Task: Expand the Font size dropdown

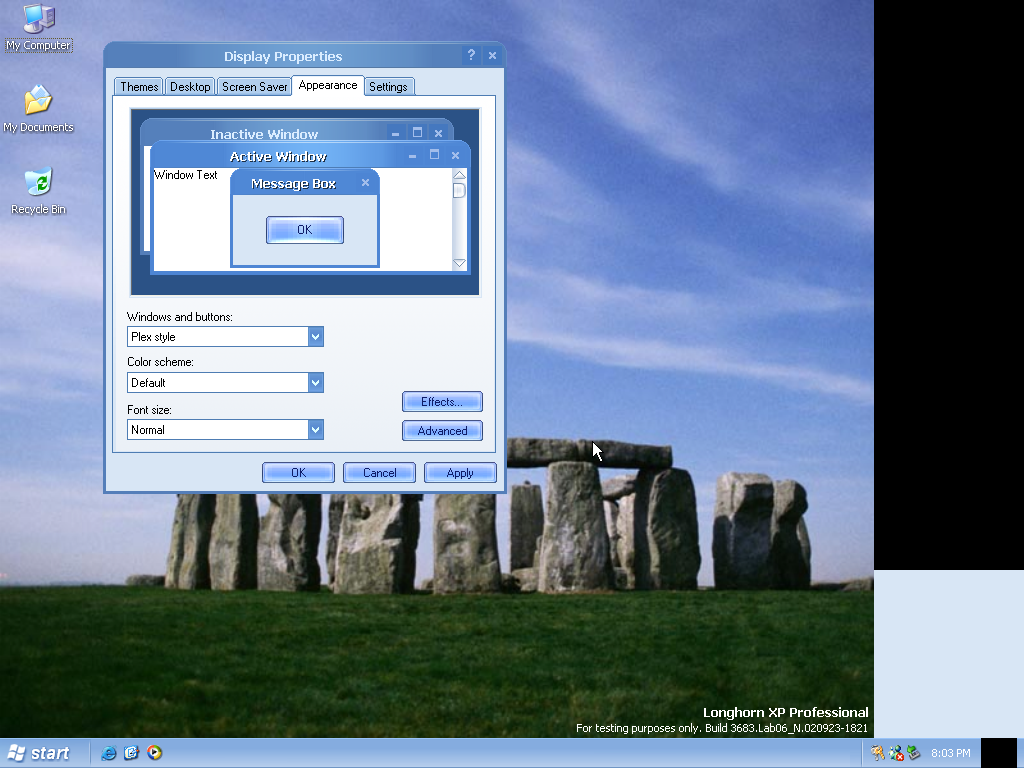Action: tap(315, 430)
